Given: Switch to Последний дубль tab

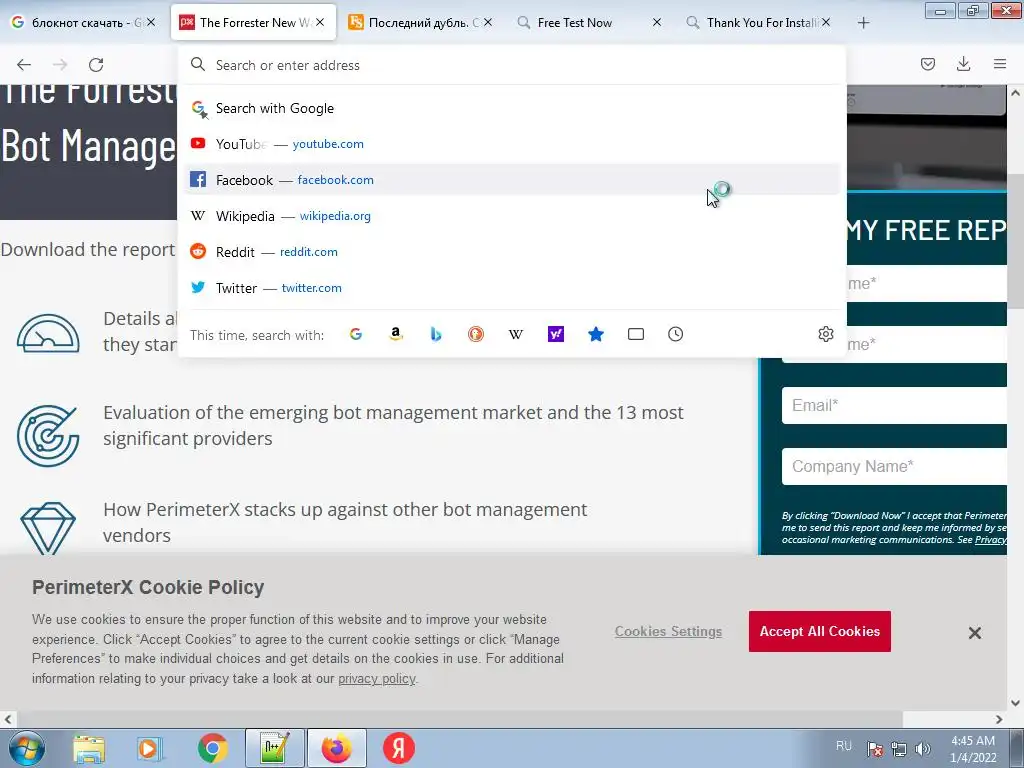Looking at the screenshot, I should [421, 22].
